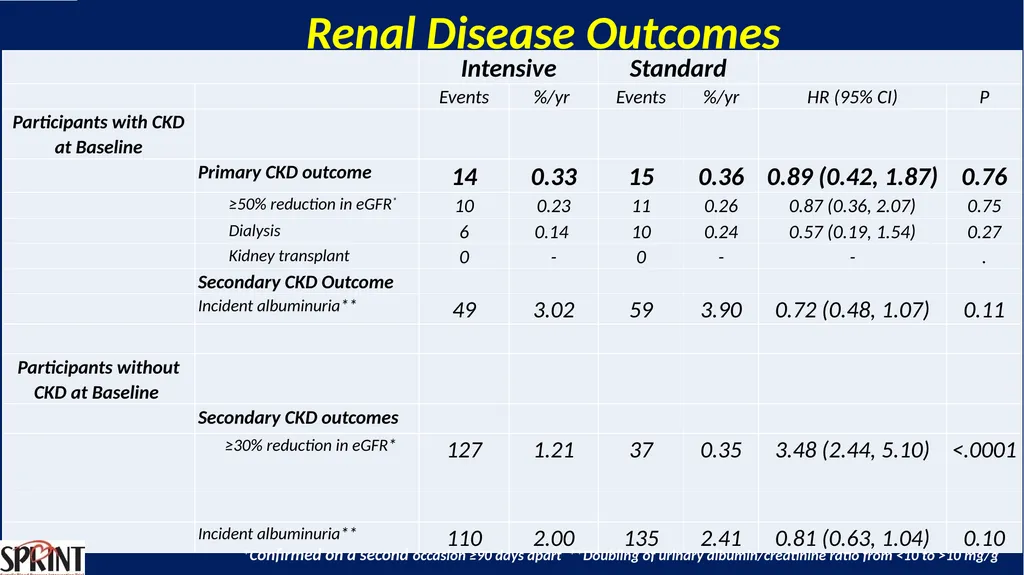This screenshot has width=1024, height=575.
Task: Click the standard events value '11'
Action: 641,206
